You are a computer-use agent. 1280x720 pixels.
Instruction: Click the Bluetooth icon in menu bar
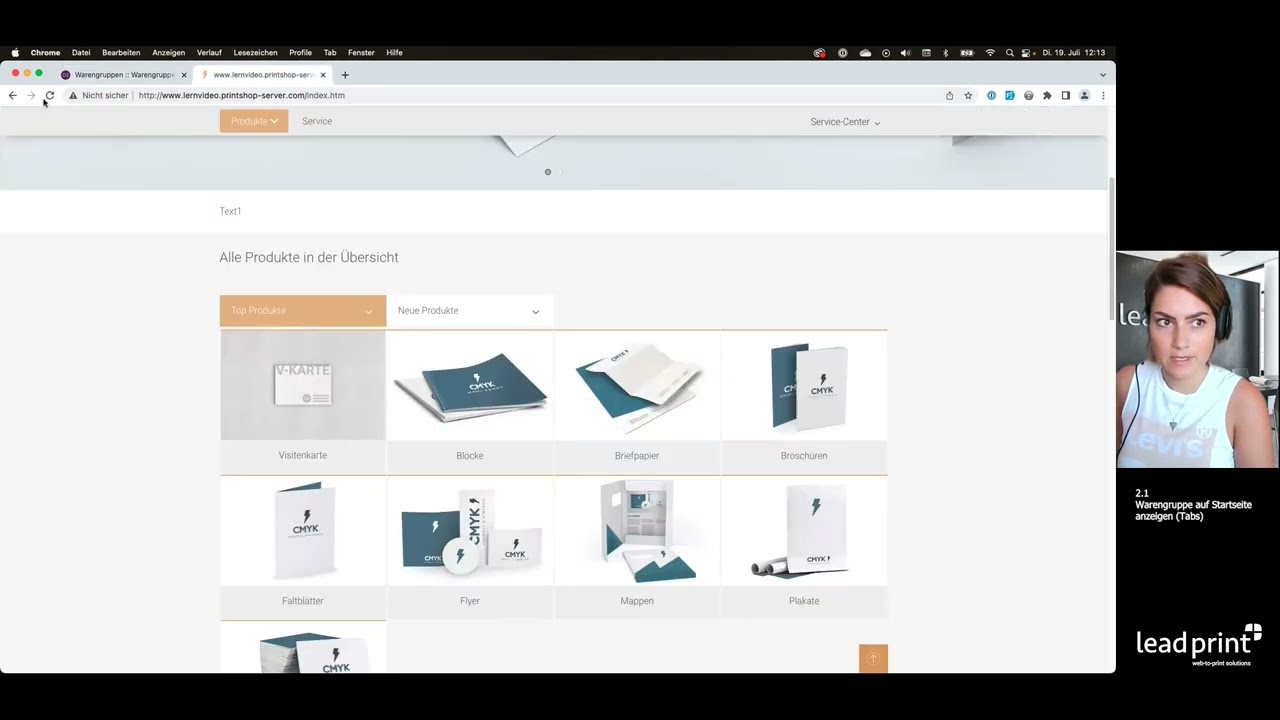pos(946,53)
